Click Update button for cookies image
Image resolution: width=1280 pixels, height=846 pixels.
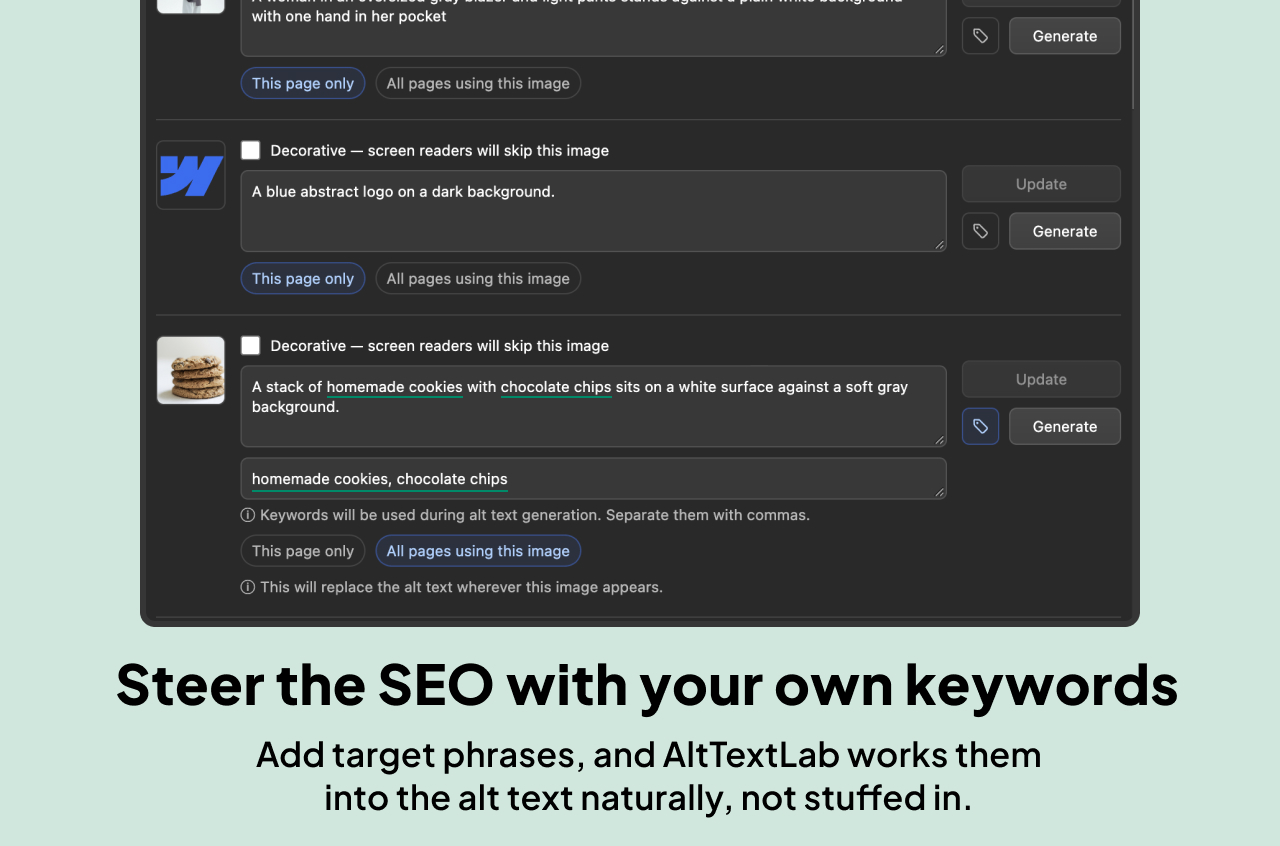[1041, 379]
